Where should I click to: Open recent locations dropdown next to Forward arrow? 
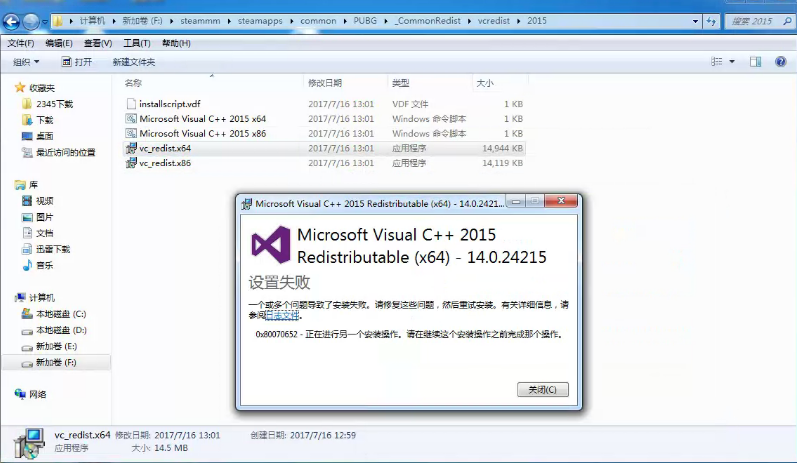[44, 22]
